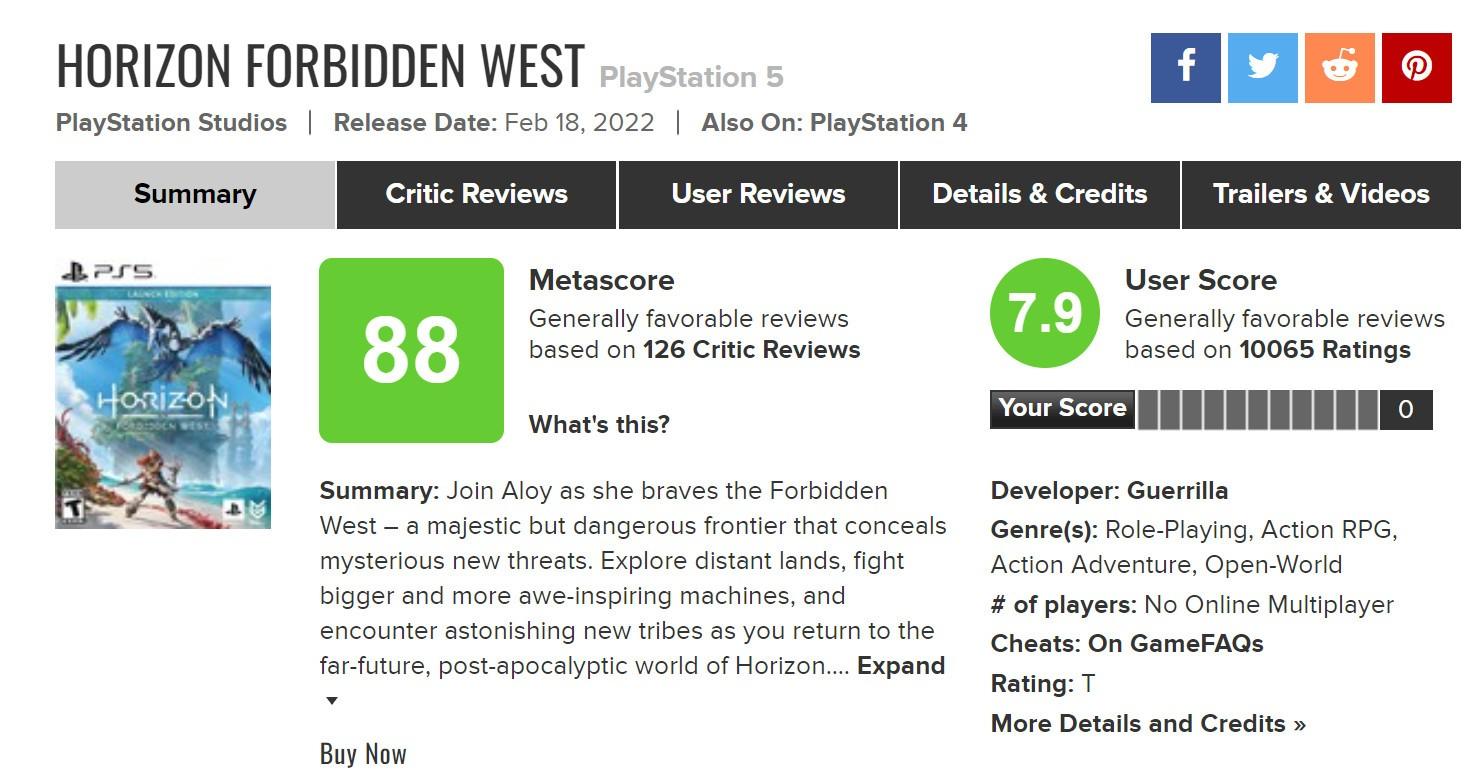Open the Critic Reviews tab

476,194
